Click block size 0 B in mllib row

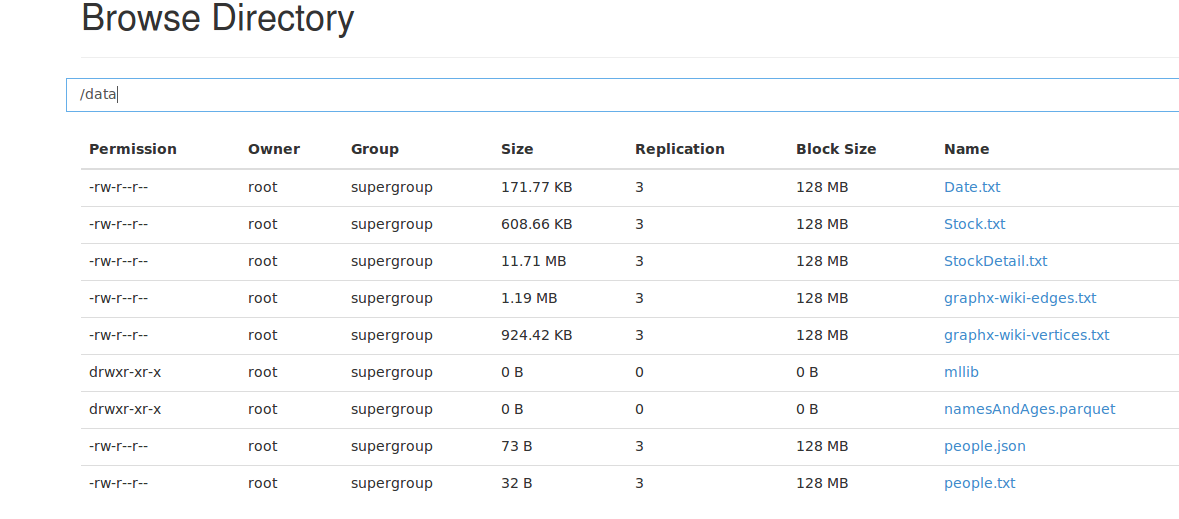(807, 372)
